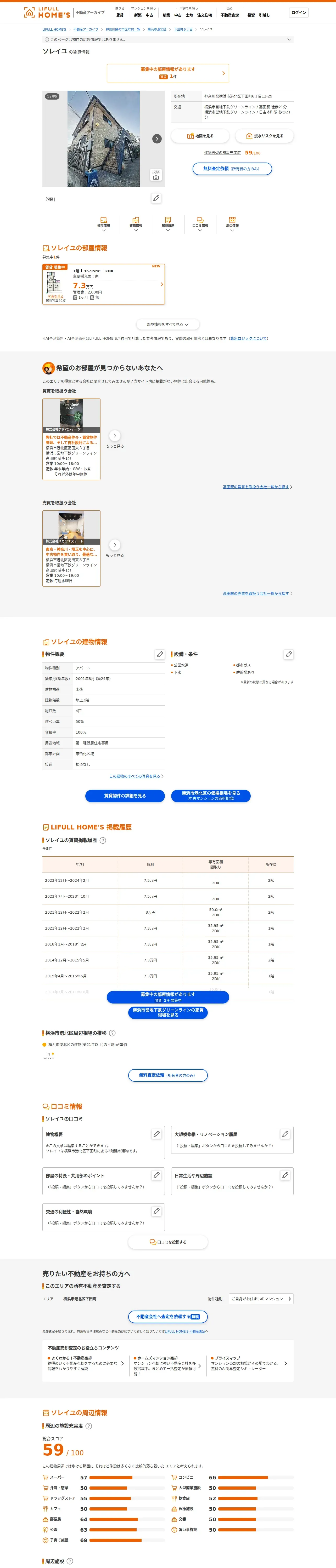Image resolution: width=336 pixels, height=1568 pixels.
Task: Show more rental companies arrow もっと見る
Action: click(x=115, y=436)
